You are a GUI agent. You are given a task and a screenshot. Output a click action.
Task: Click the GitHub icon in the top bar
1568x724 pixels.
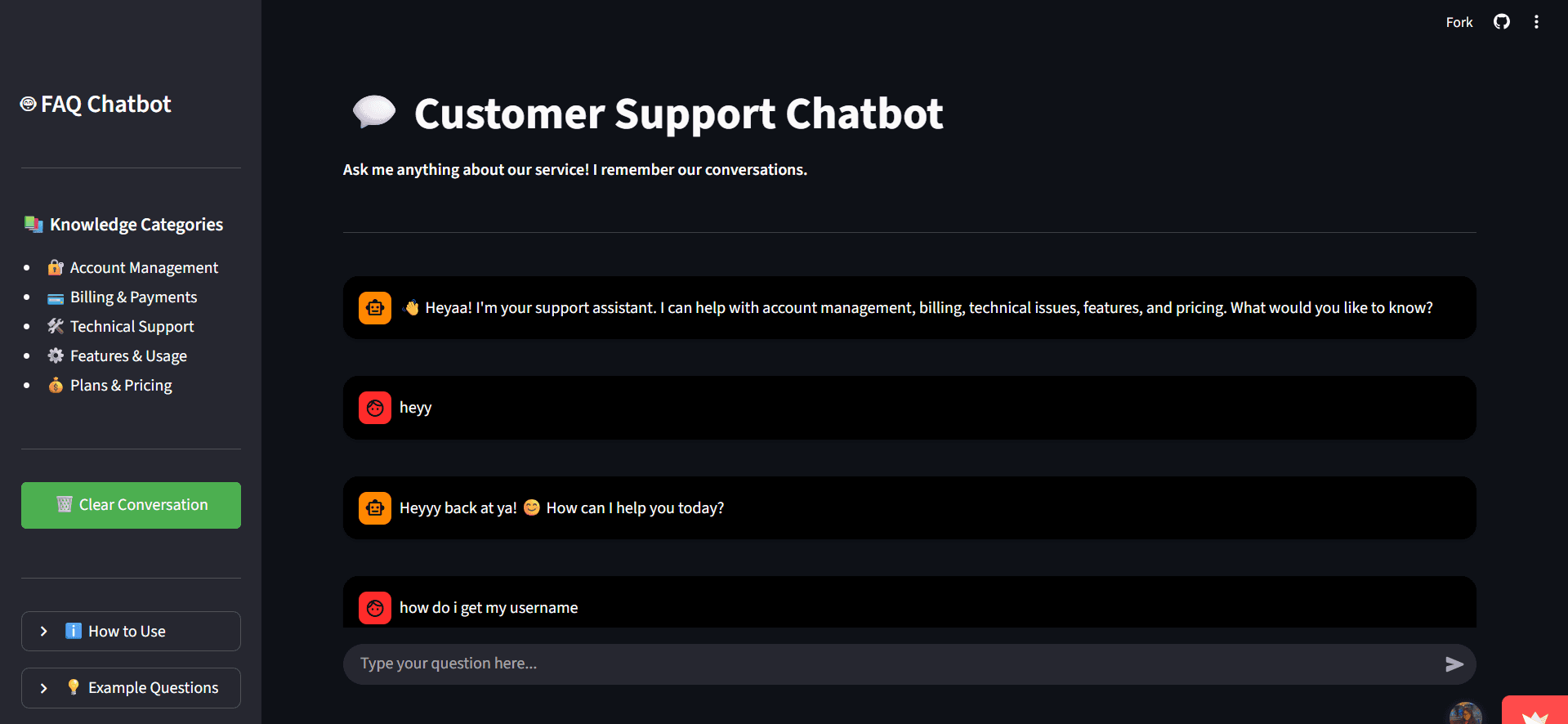(x=1501, y=21)
